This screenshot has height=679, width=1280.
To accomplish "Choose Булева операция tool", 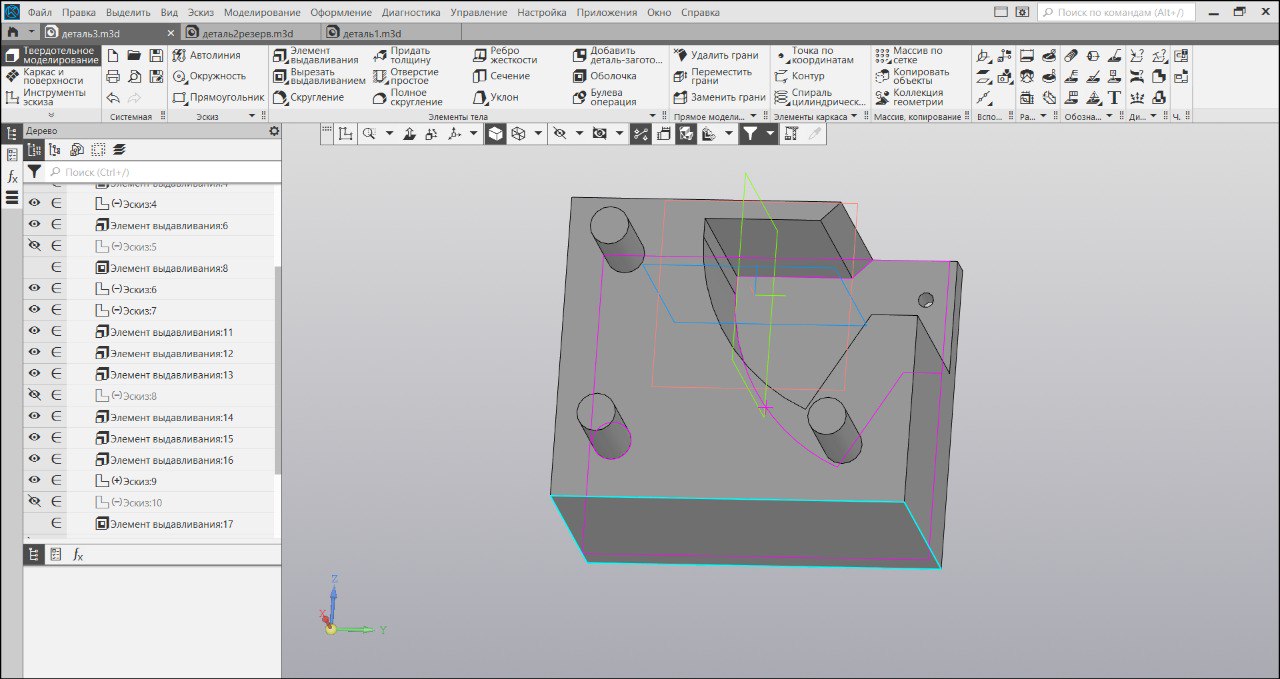I will pyautogui.click(x=605, y=97).
